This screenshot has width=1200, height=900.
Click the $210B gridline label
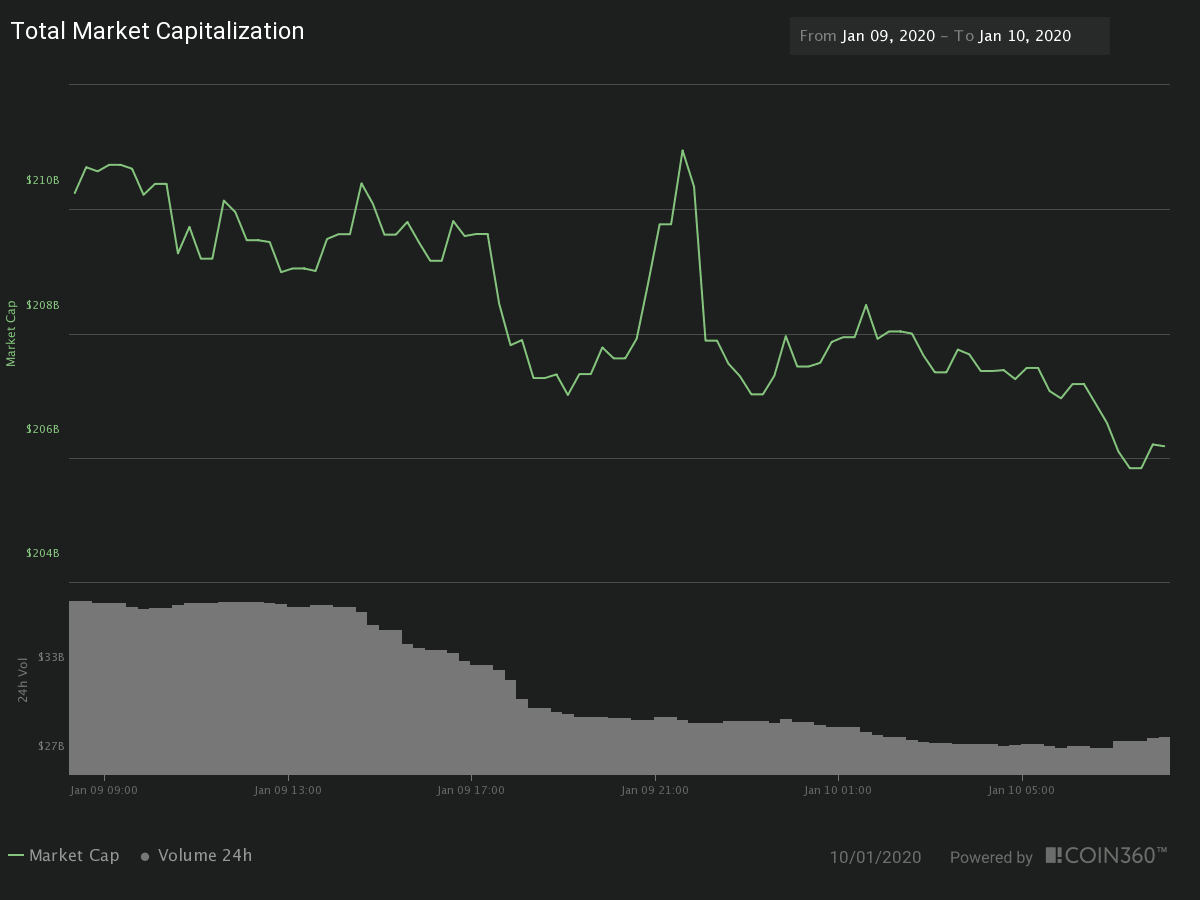pyautogui.click(x=40, y=181)
